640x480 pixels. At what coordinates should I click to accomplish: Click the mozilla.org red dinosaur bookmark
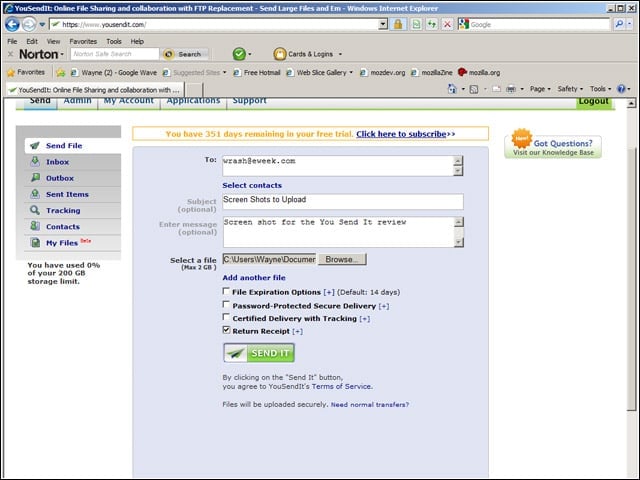[x=479, y=73]
